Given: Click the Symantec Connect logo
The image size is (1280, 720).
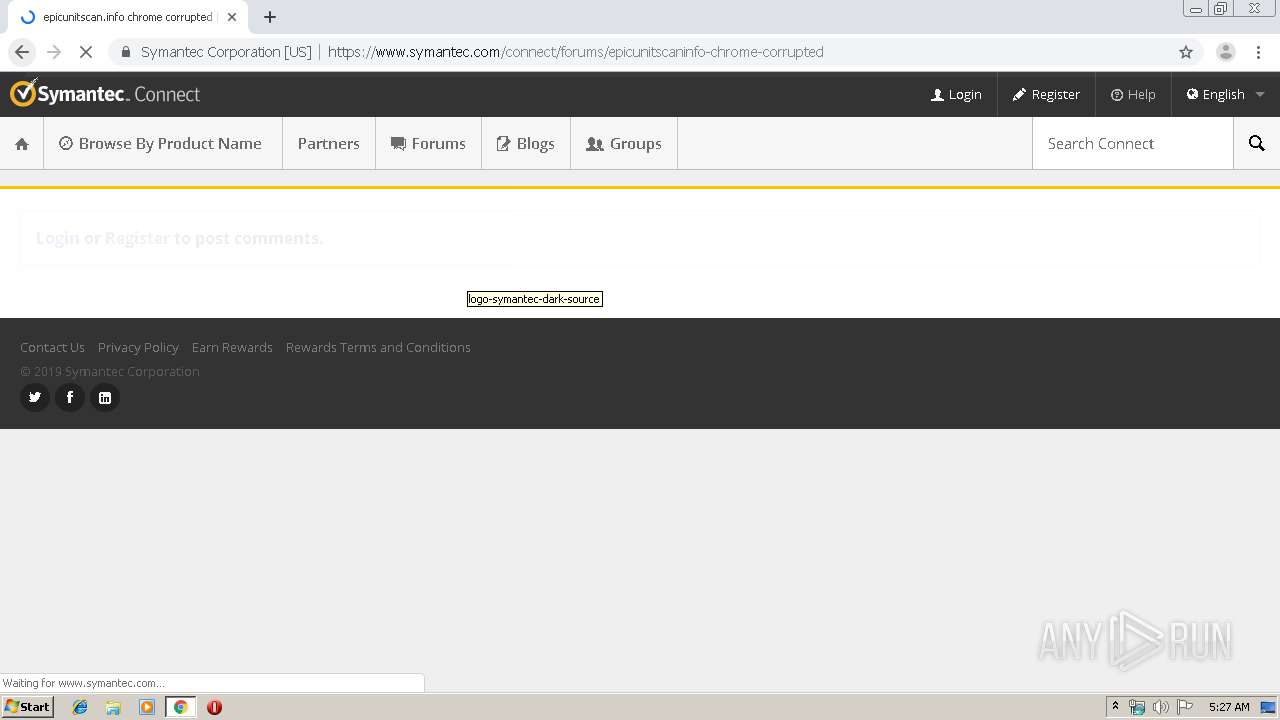Looking at the screenshot, I should click(105, 94).
